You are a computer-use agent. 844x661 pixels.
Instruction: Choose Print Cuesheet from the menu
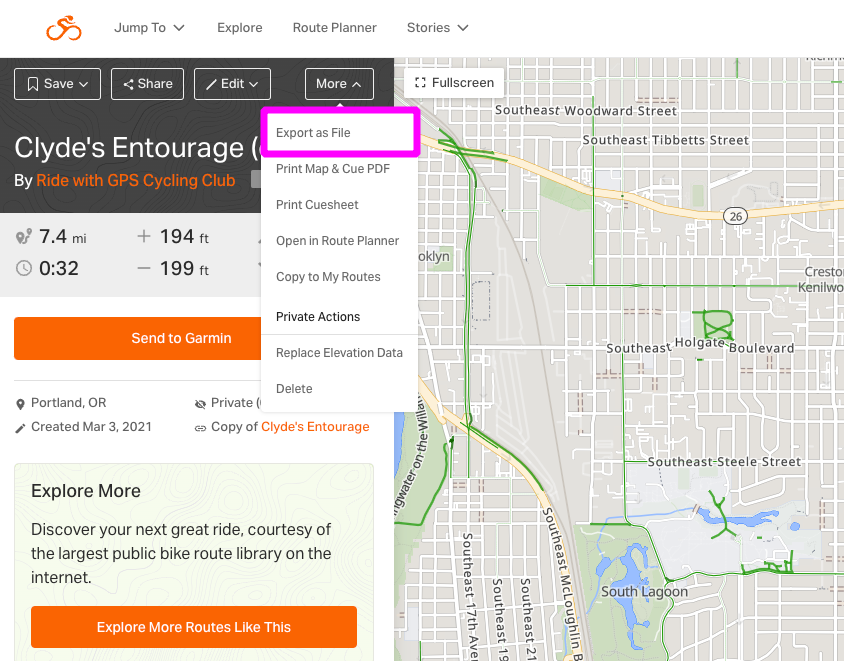(x=339, y=205)
